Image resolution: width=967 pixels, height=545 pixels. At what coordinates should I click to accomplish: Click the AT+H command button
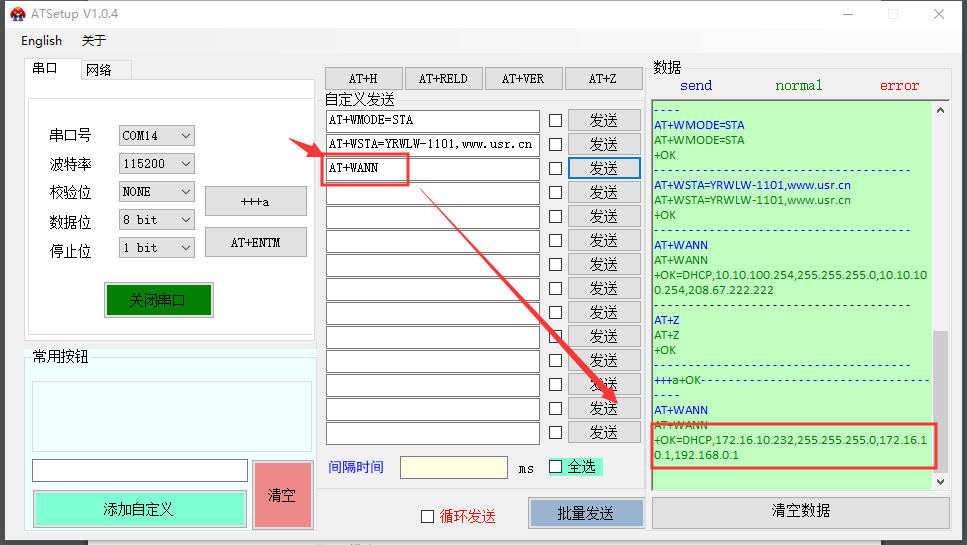[363, 78]
